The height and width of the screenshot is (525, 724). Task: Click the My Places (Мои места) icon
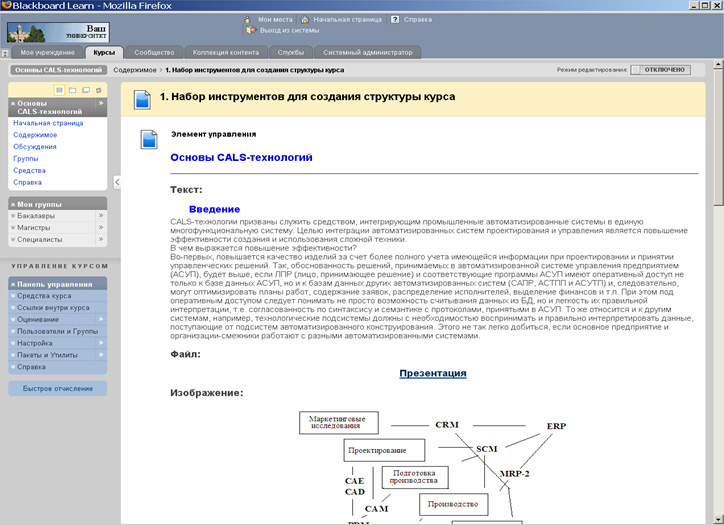click(x=247, y=19)
